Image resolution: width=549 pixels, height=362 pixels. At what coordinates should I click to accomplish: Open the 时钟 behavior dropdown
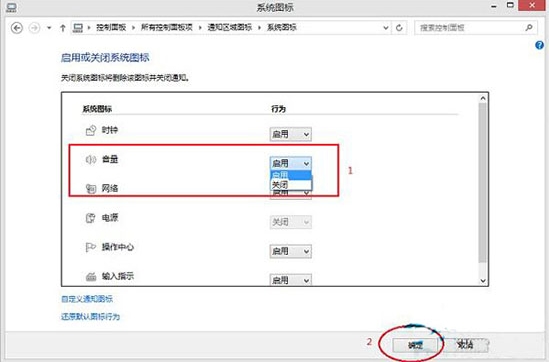point(291,134)
